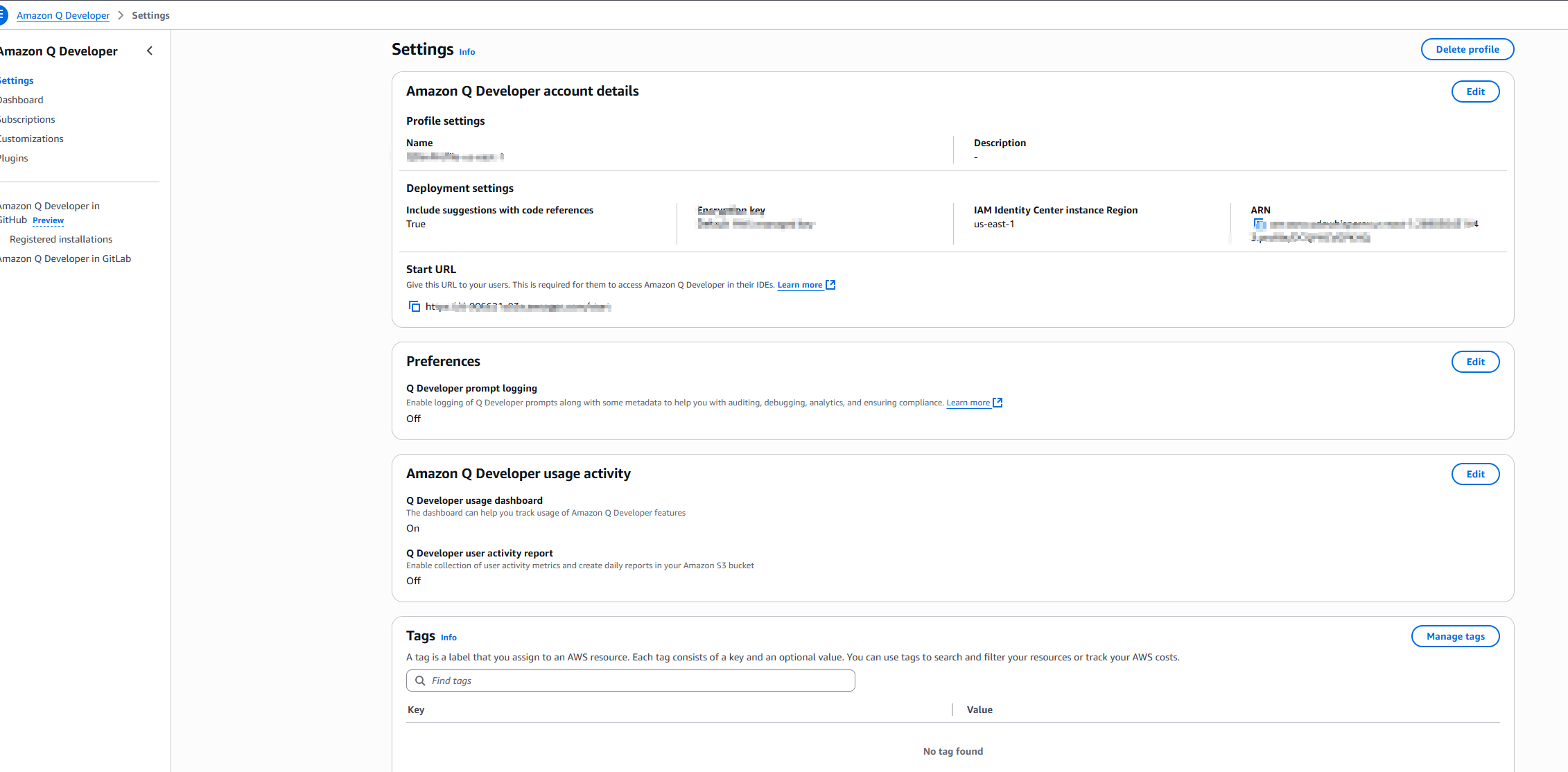Open Manage tags

[1455, 635]
